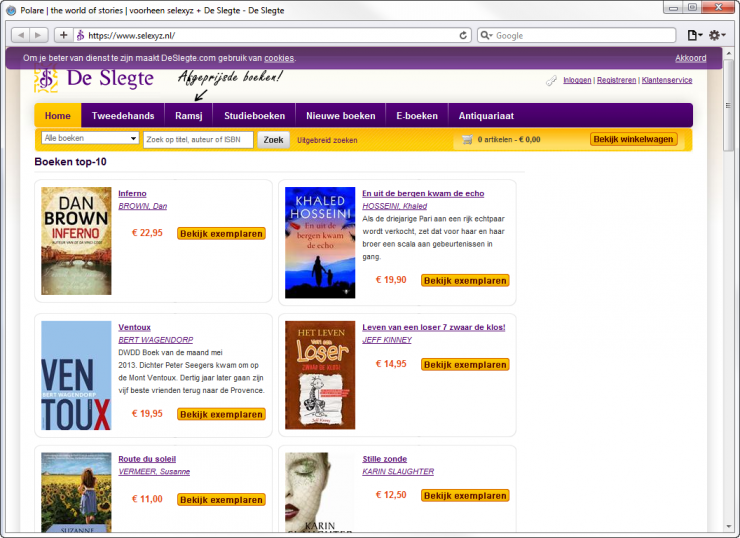Click the Boeken top-10 heading
The width and height of the screenshot is (740, 538).
(x=70, y=162)
